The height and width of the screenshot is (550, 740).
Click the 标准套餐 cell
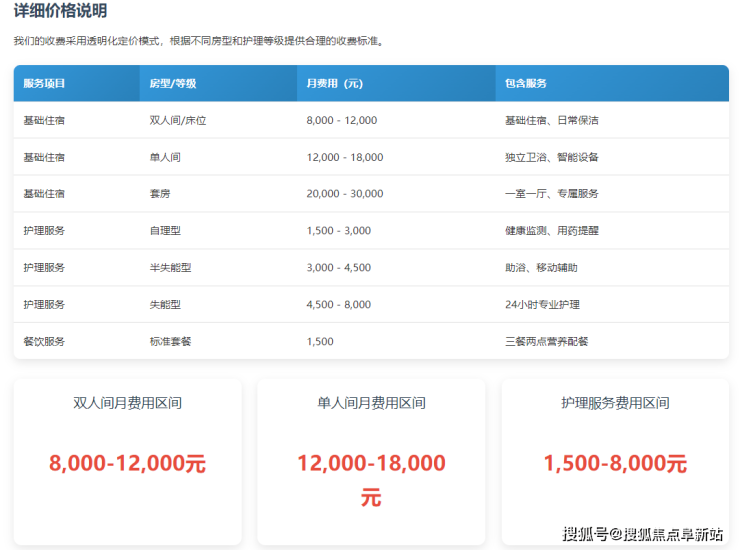tap(170, 341)
